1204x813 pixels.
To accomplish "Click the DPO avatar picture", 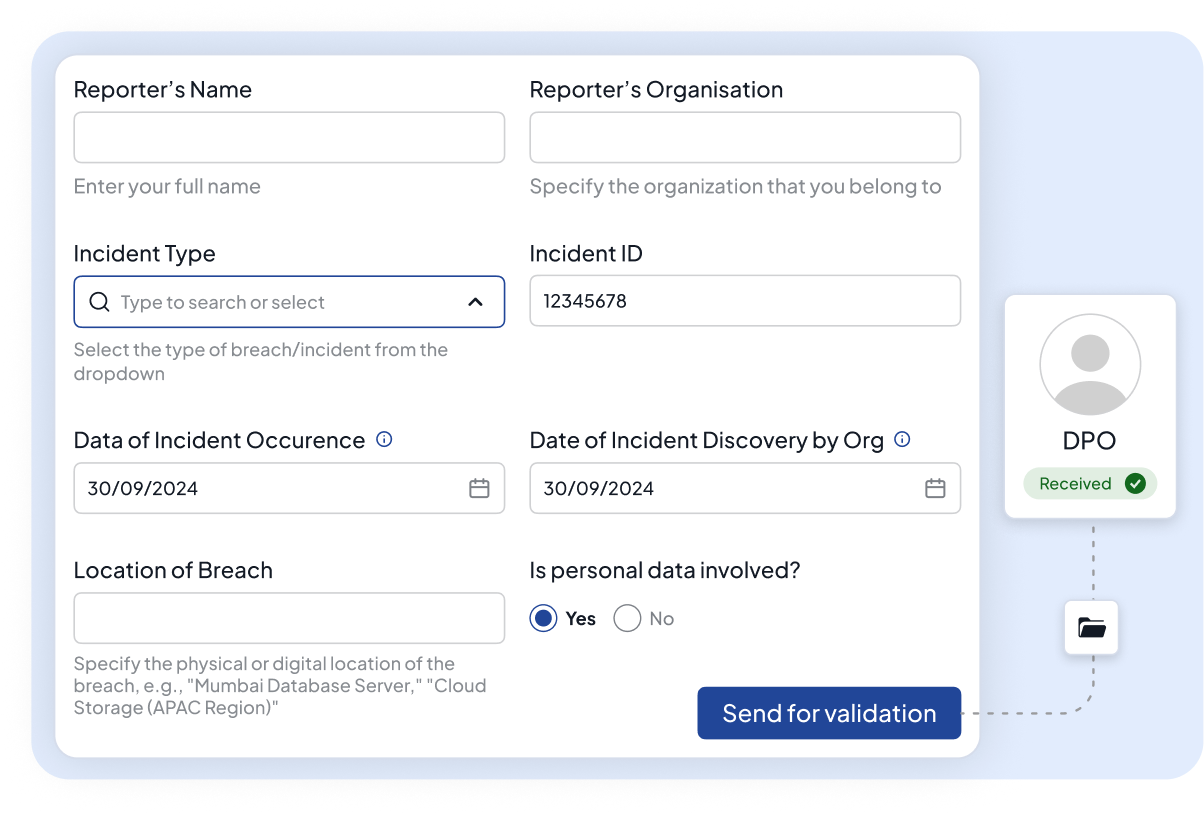I will coord(1090,365).
